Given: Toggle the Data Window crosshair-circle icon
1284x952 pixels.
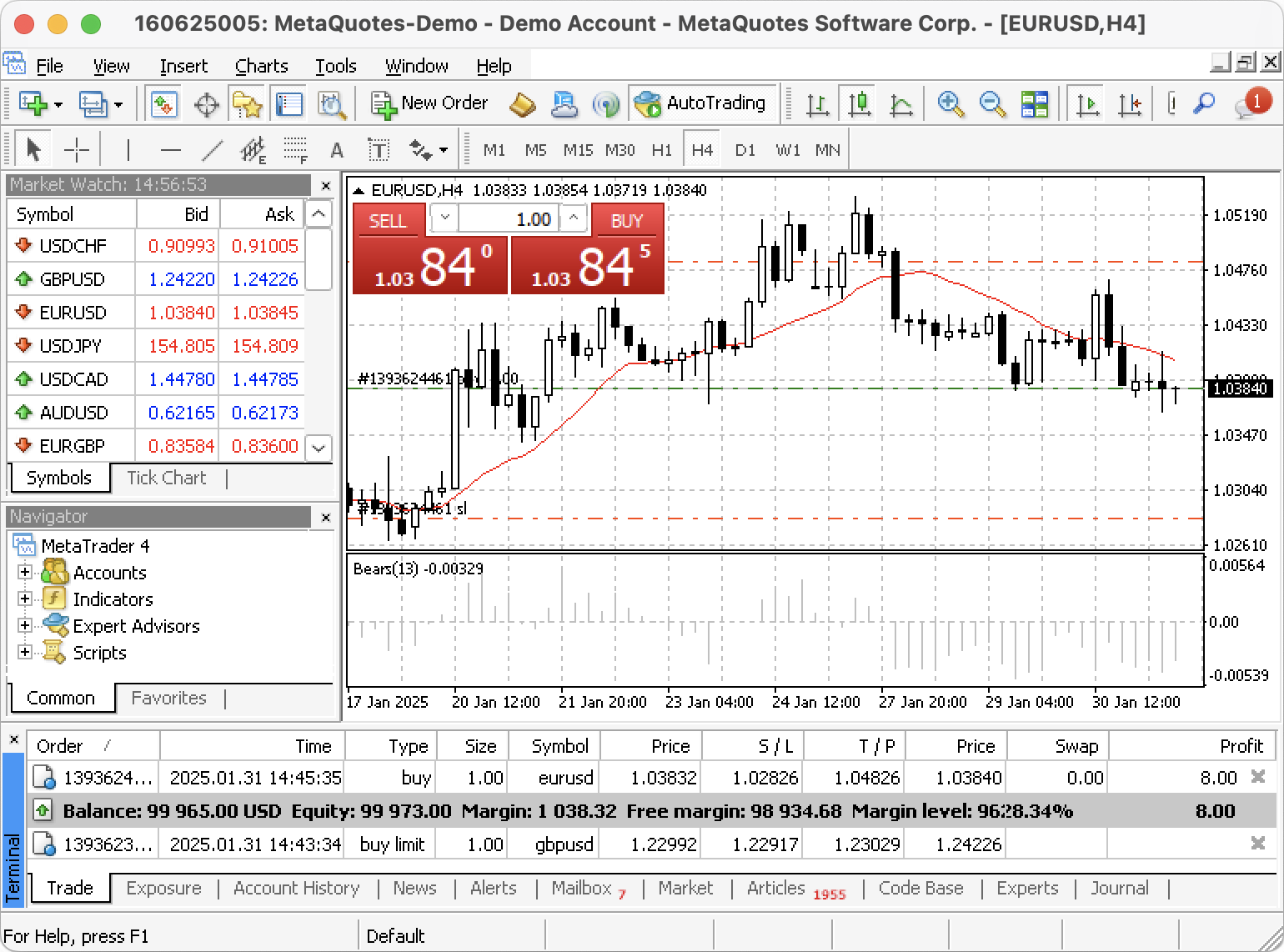Looking at the screenshot, I should pos(206,104).
